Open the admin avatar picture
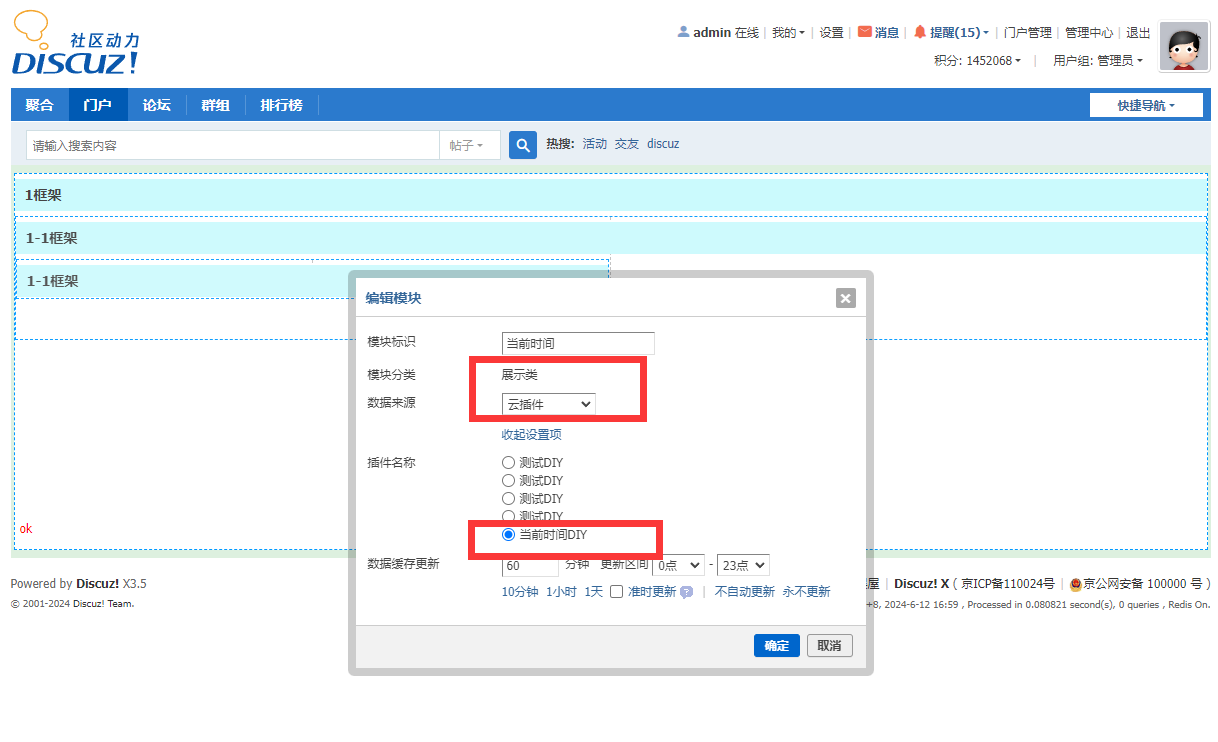Screen dimensions: 1218x742 point(1184,46)
